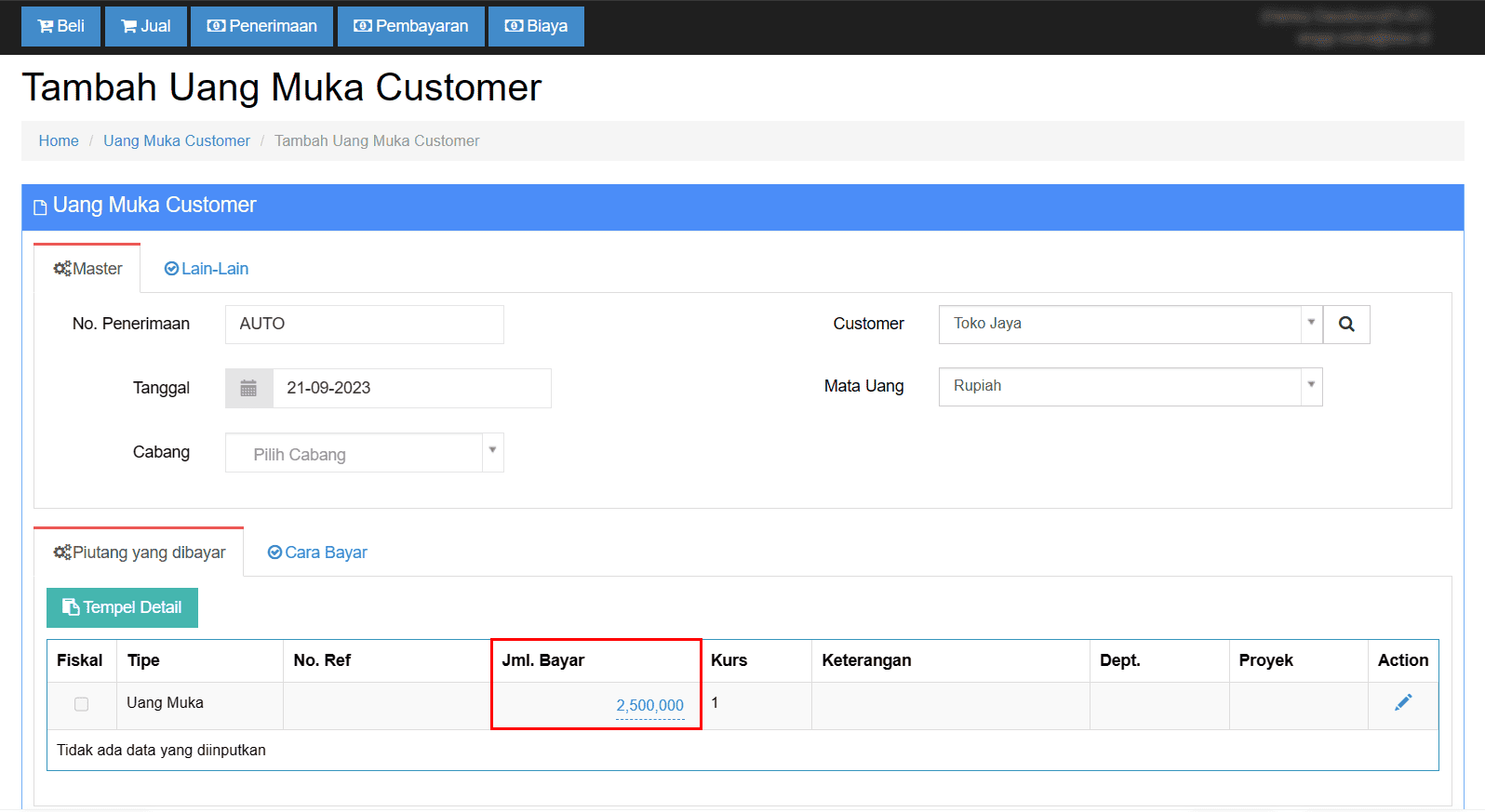Open the Beli menu button

point(60,26)
